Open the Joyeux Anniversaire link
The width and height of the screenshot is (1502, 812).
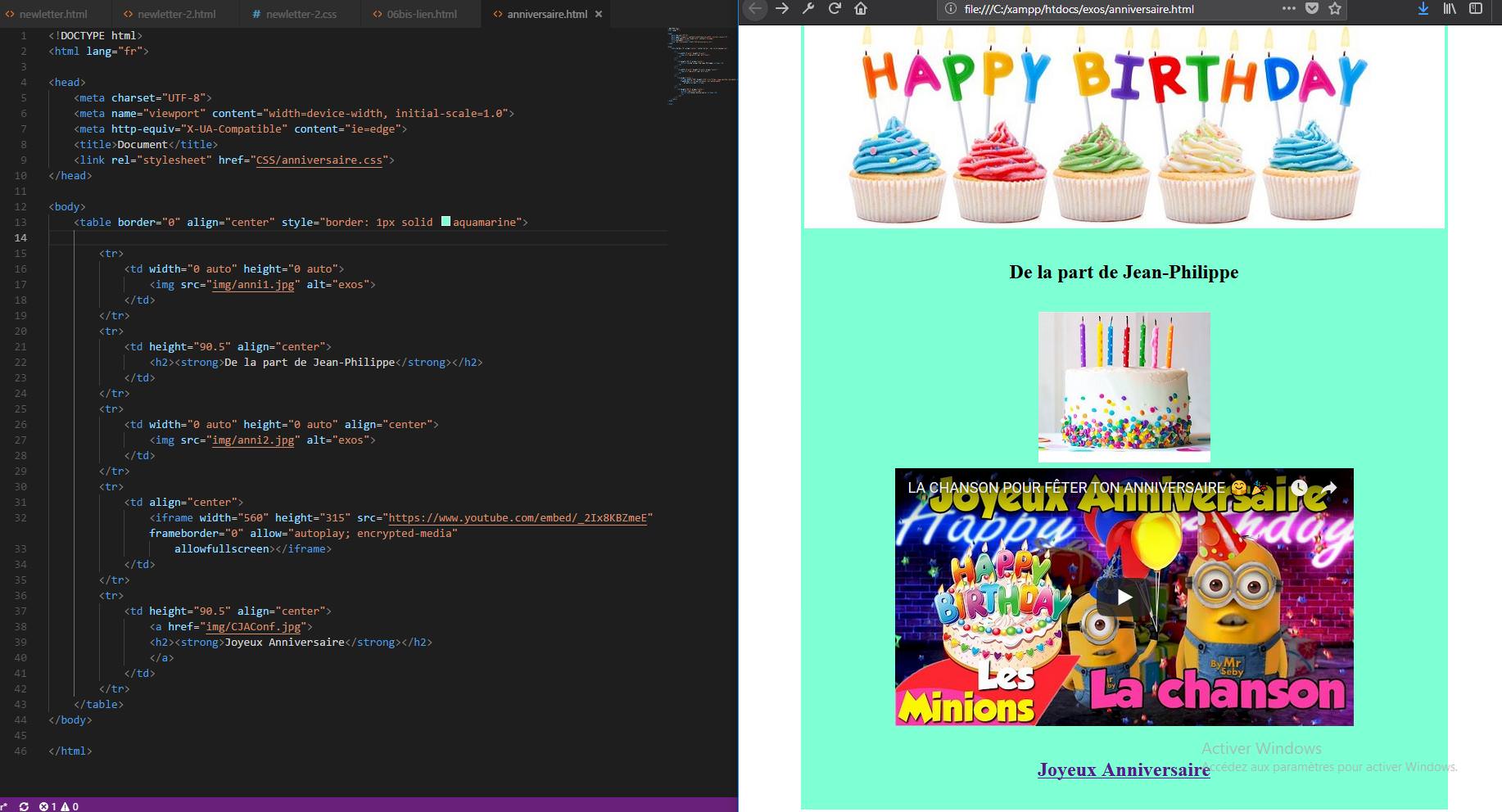[x=1124, y=769]
